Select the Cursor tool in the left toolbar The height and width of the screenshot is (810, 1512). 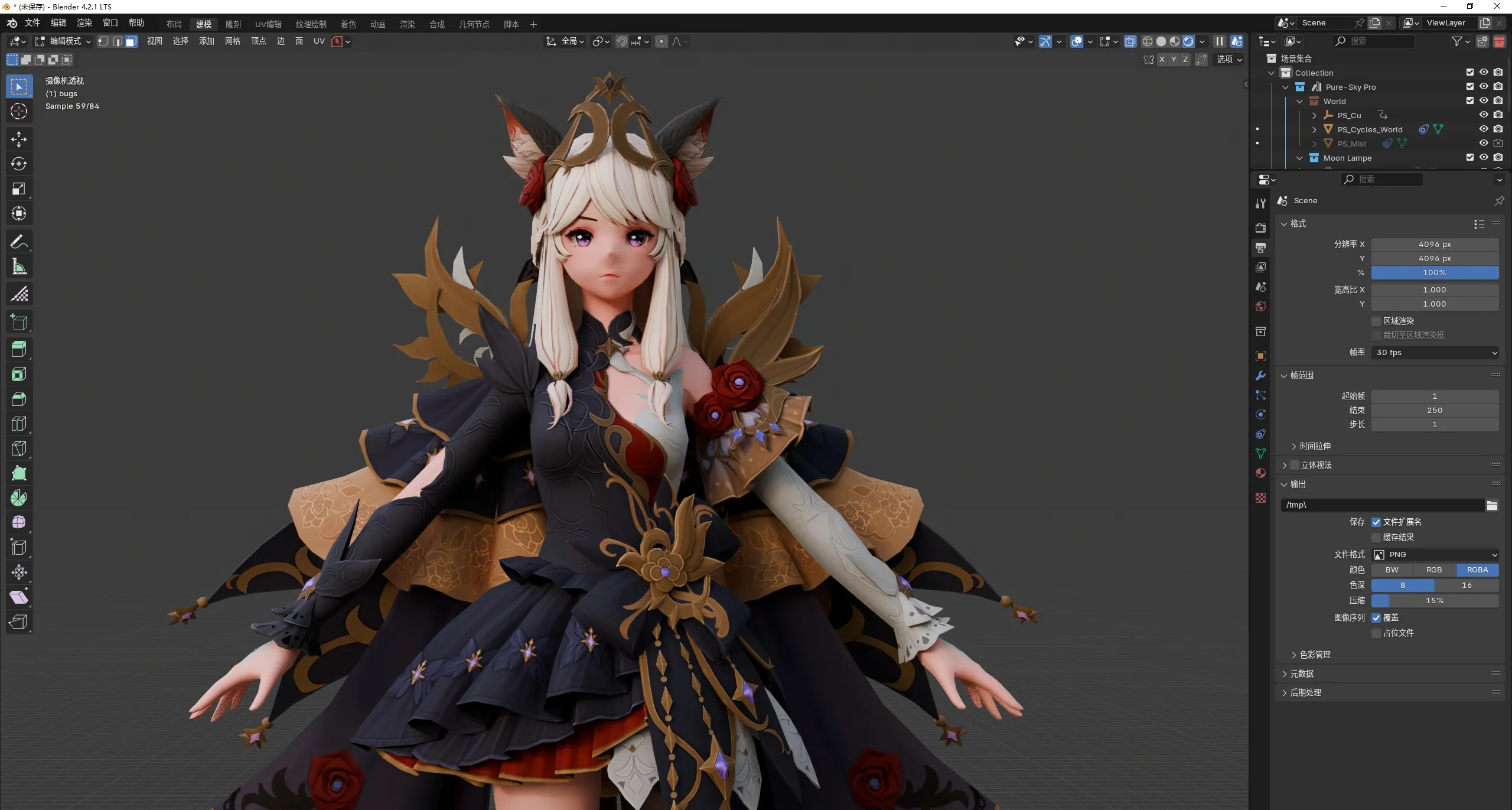[x=19, y=111]
